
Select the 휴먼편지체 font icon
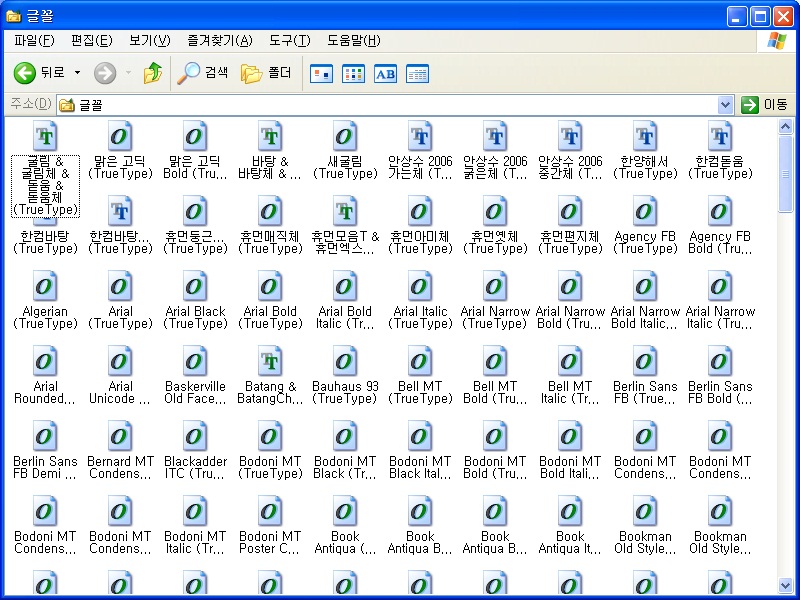tap(570, 211)
